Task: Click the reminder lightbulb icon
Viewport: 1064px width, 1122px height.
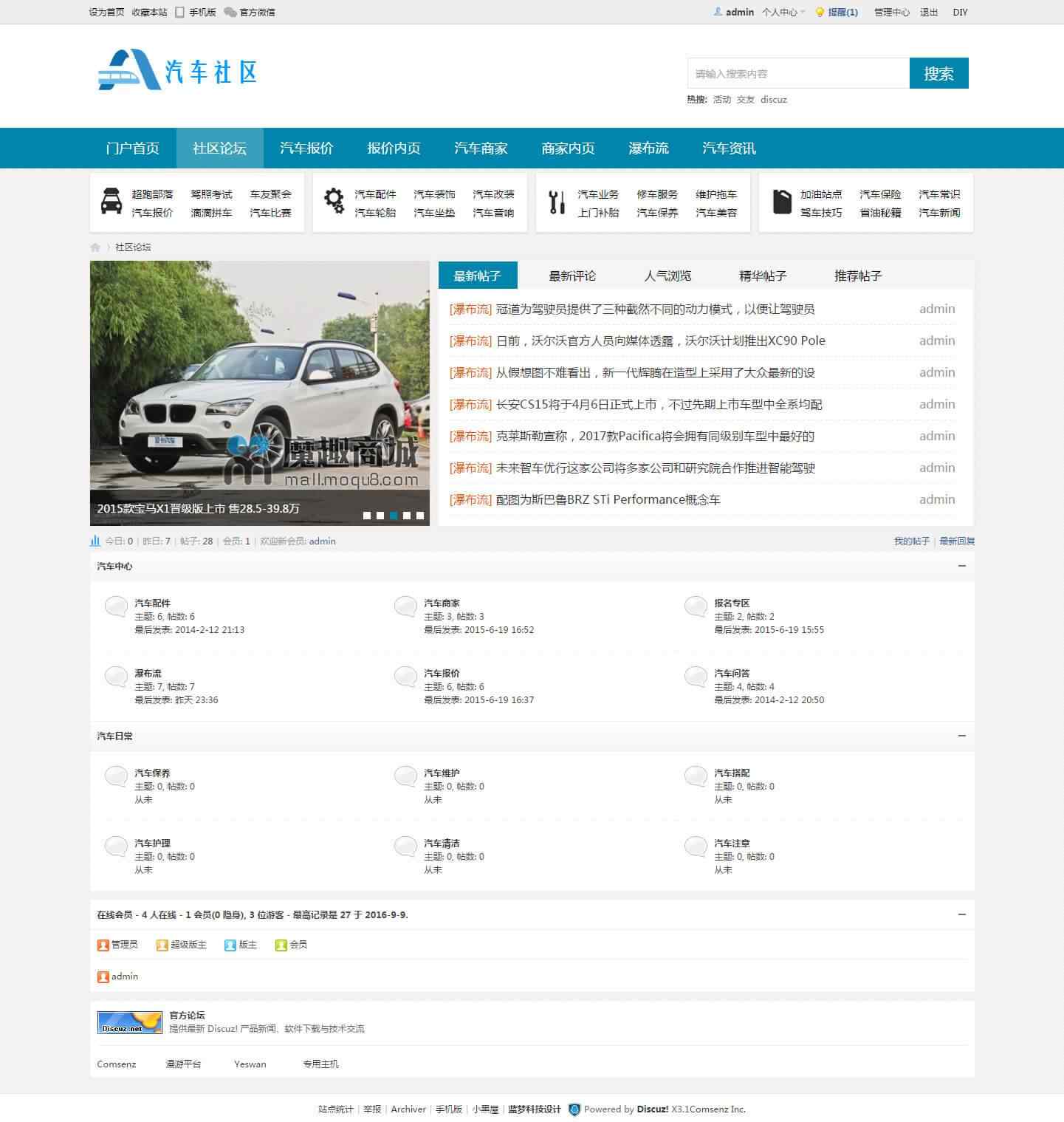Action: click(820, 13)
